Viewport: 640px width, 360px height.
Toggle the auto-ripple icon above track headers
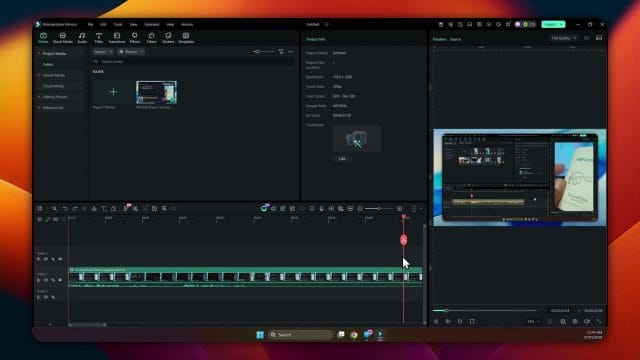[56, 220]
